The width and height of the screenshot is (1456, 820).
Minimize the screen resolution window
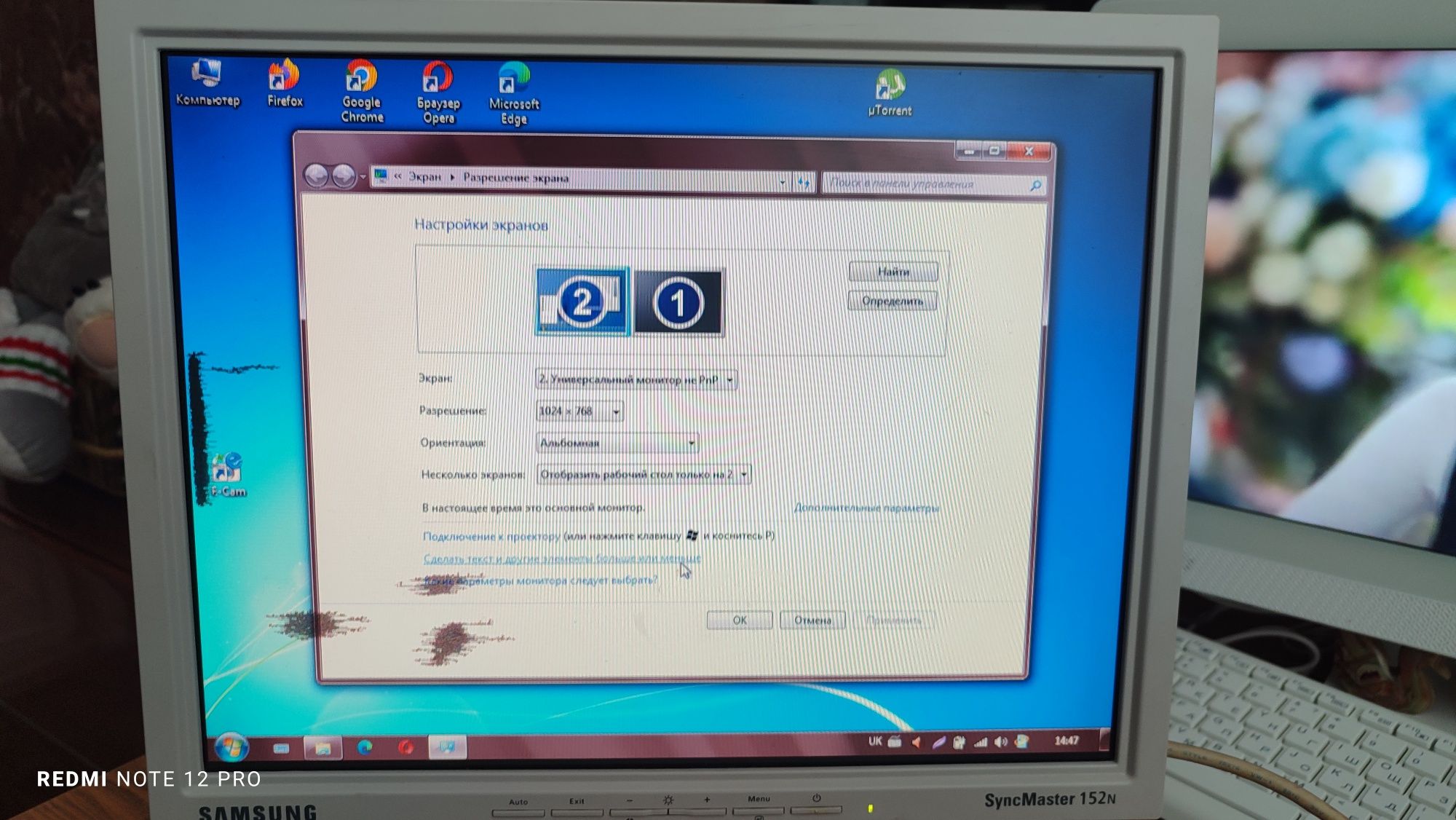(968, 151)
